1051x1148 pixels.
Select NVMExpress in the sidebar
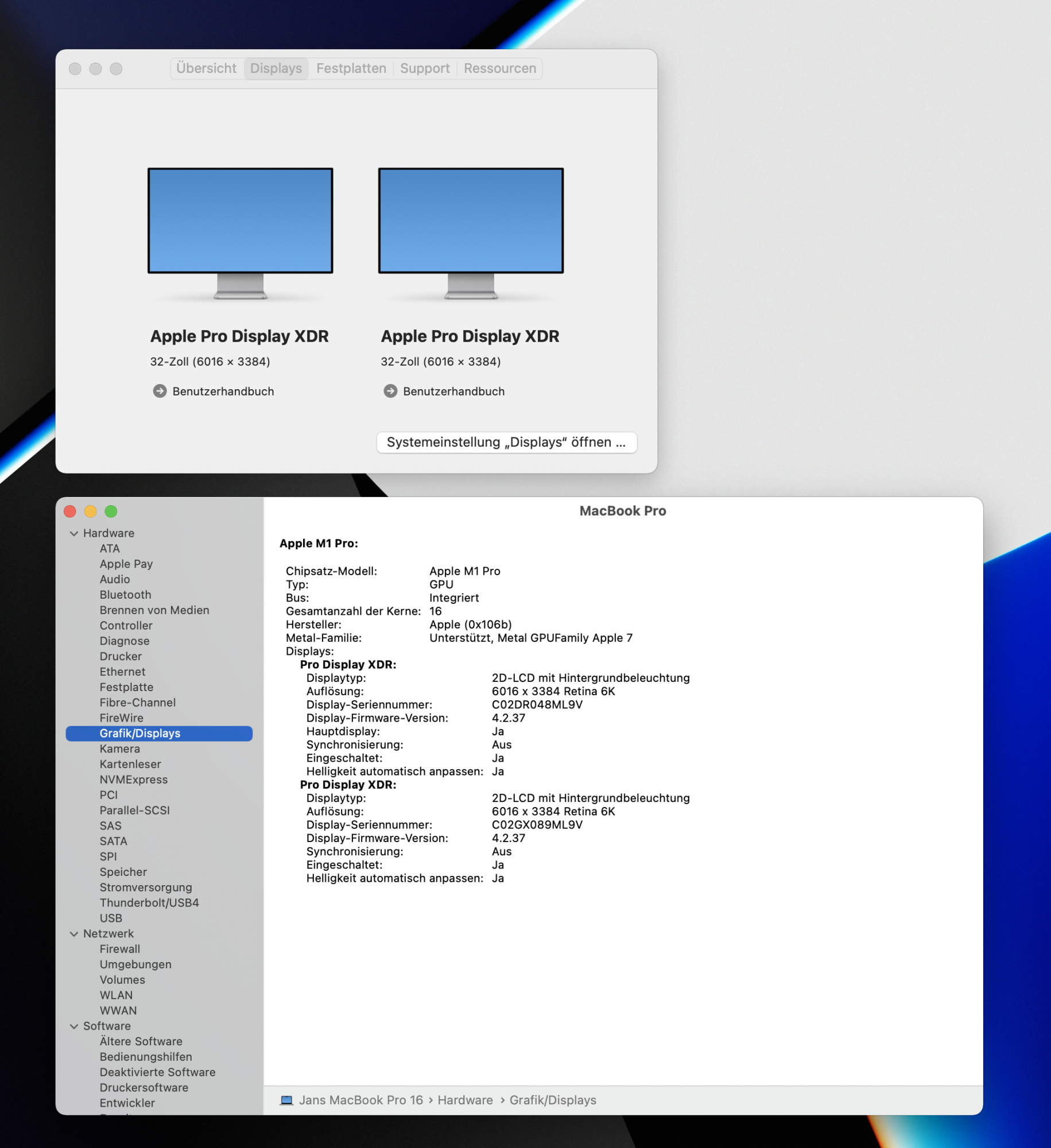(x=134, y=780)
